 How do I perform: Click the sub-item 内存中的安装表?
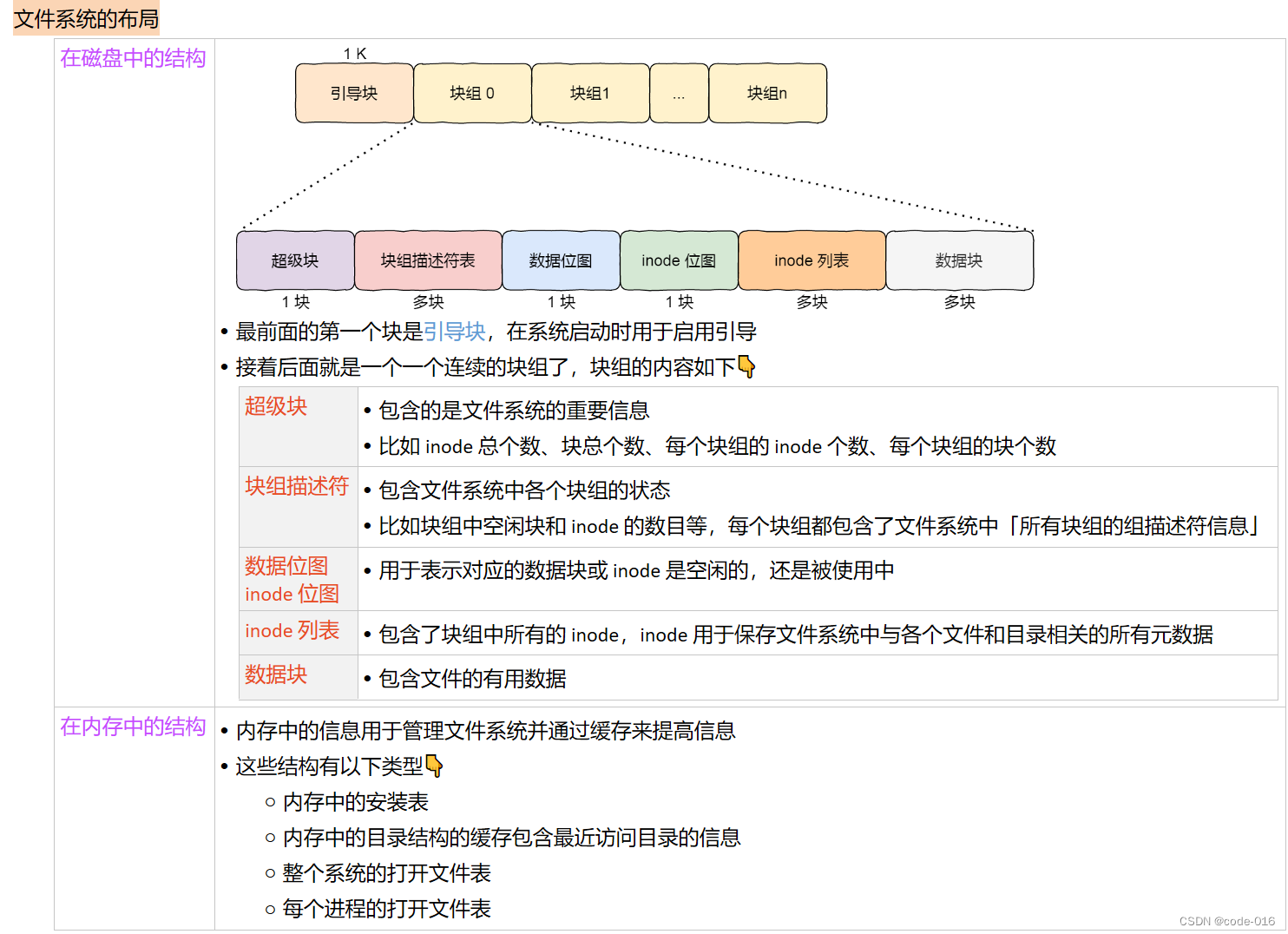(356, 802)
